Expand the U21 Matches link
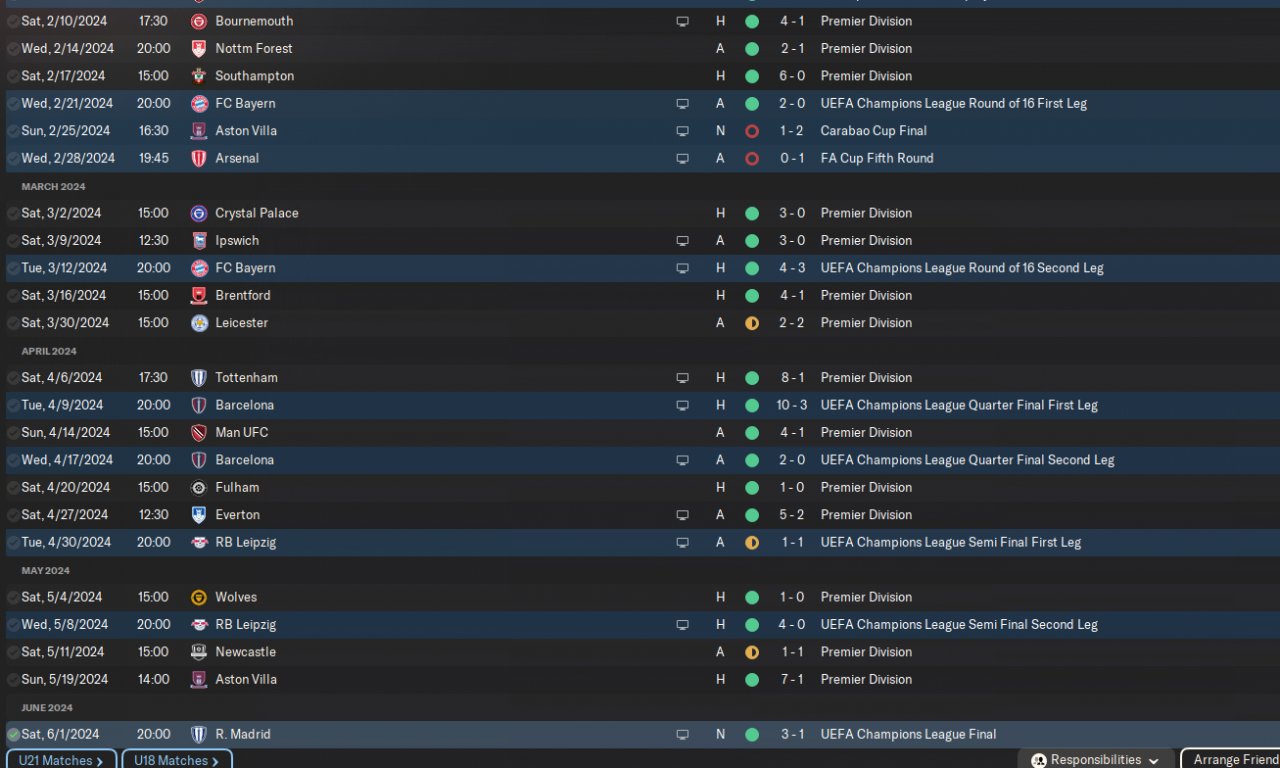The image size is (1280, 768). (61, 760)
